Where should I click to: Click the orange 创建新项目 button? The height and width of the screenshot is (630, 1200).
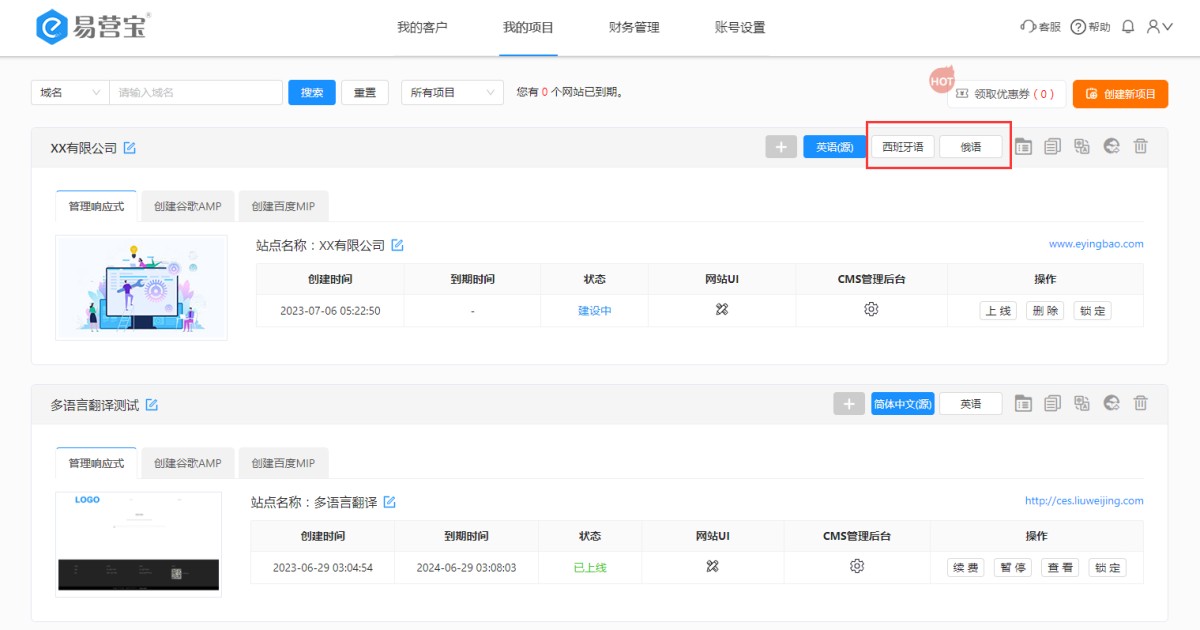coord(1120,94)
